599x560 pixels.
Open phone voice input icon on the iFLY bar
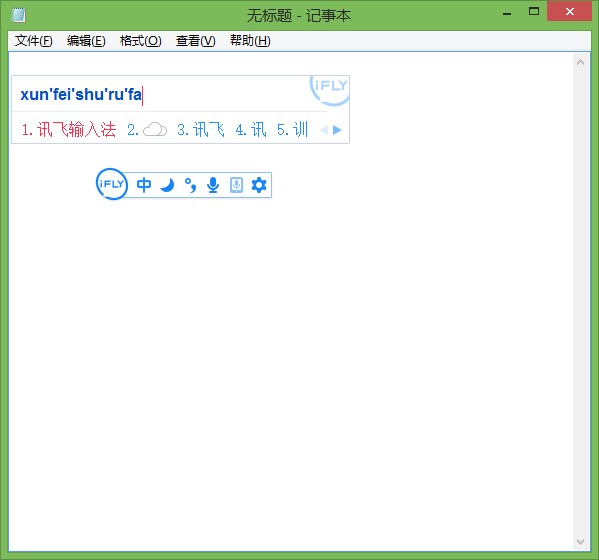point(236,185)
